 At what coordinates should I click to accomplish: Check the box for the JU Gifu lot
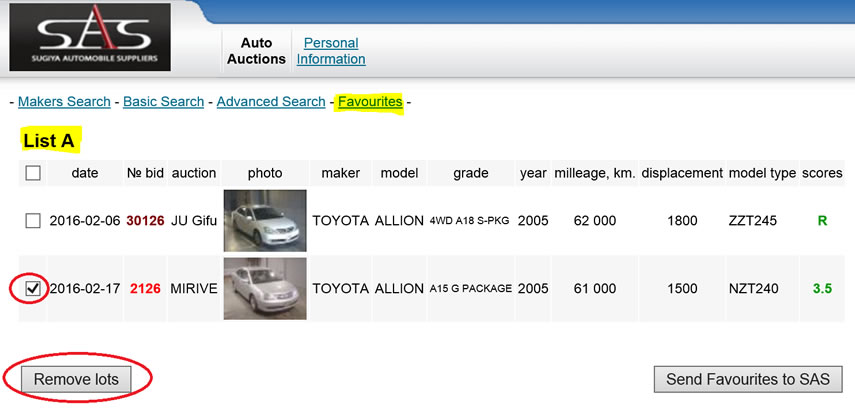tap(33, 221)
